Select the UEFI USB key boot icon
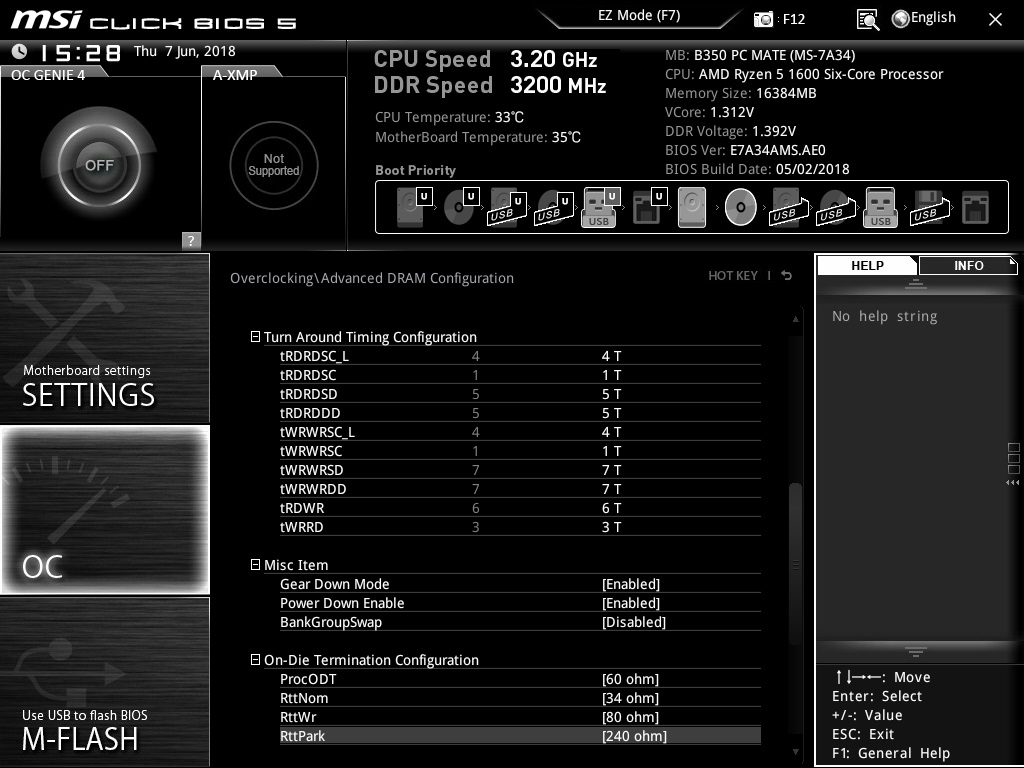The image size is (1024, 768). click(x=600, y=208)
